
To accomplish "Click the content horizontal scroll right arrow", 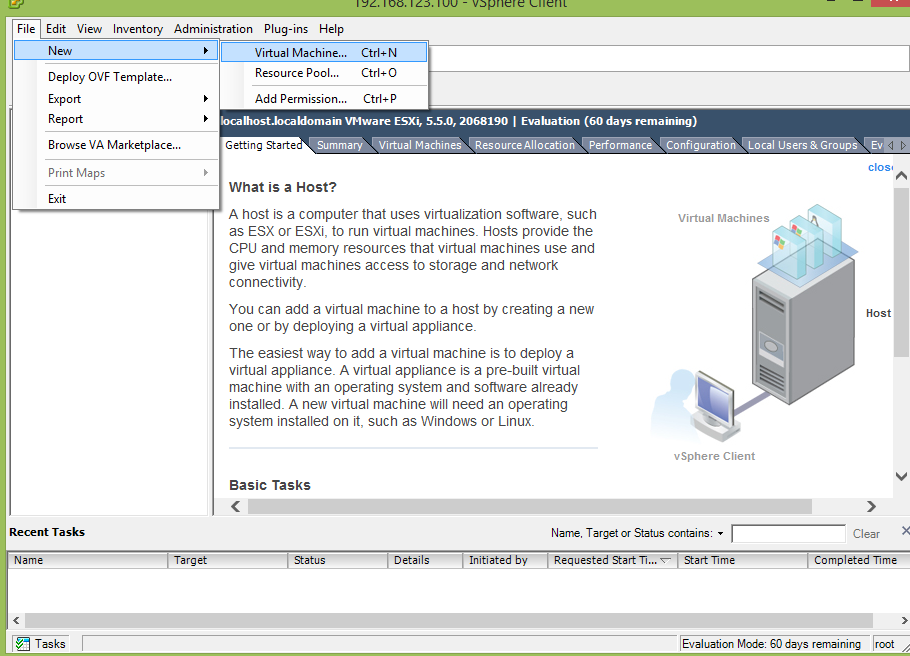I will 871,506.
